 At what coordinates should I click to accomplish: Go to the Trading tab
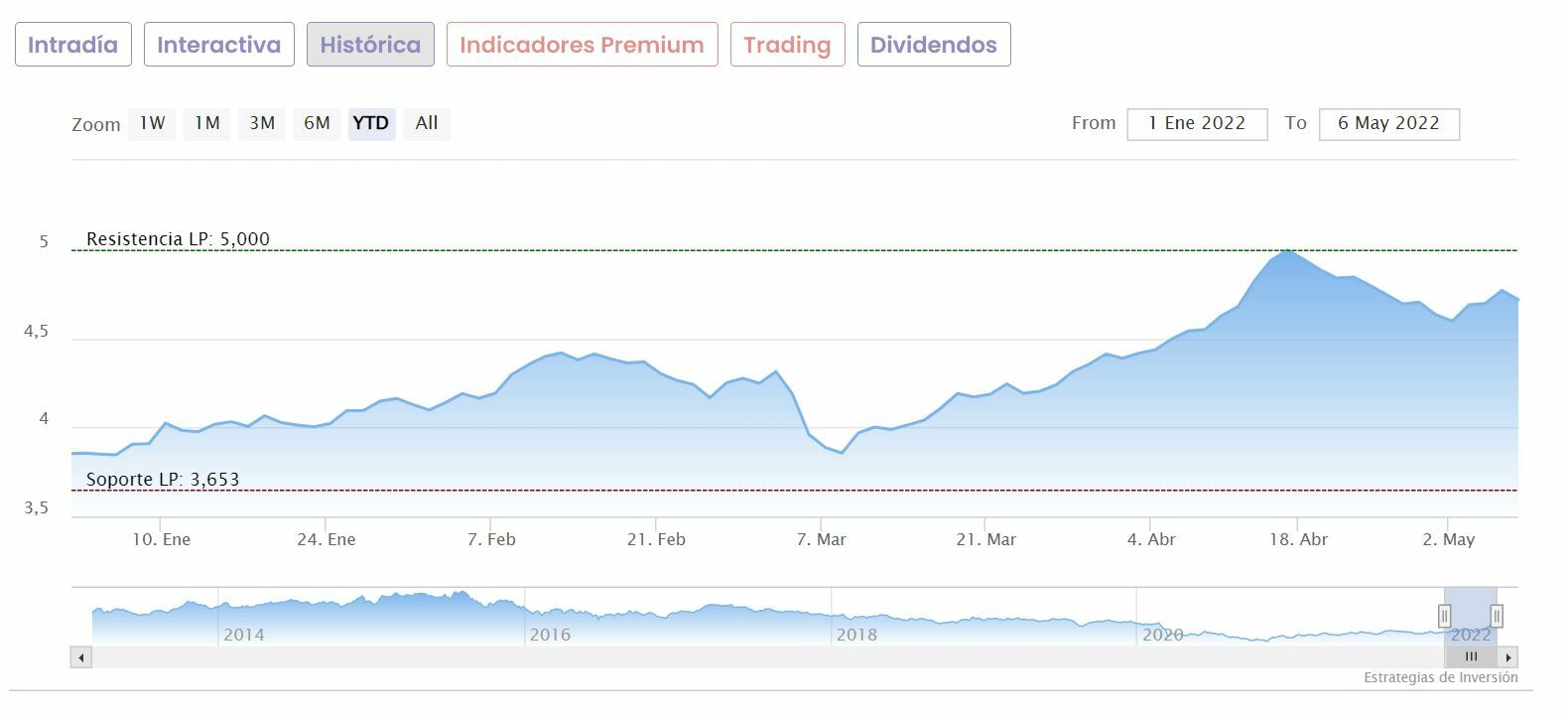click(787, 45)
